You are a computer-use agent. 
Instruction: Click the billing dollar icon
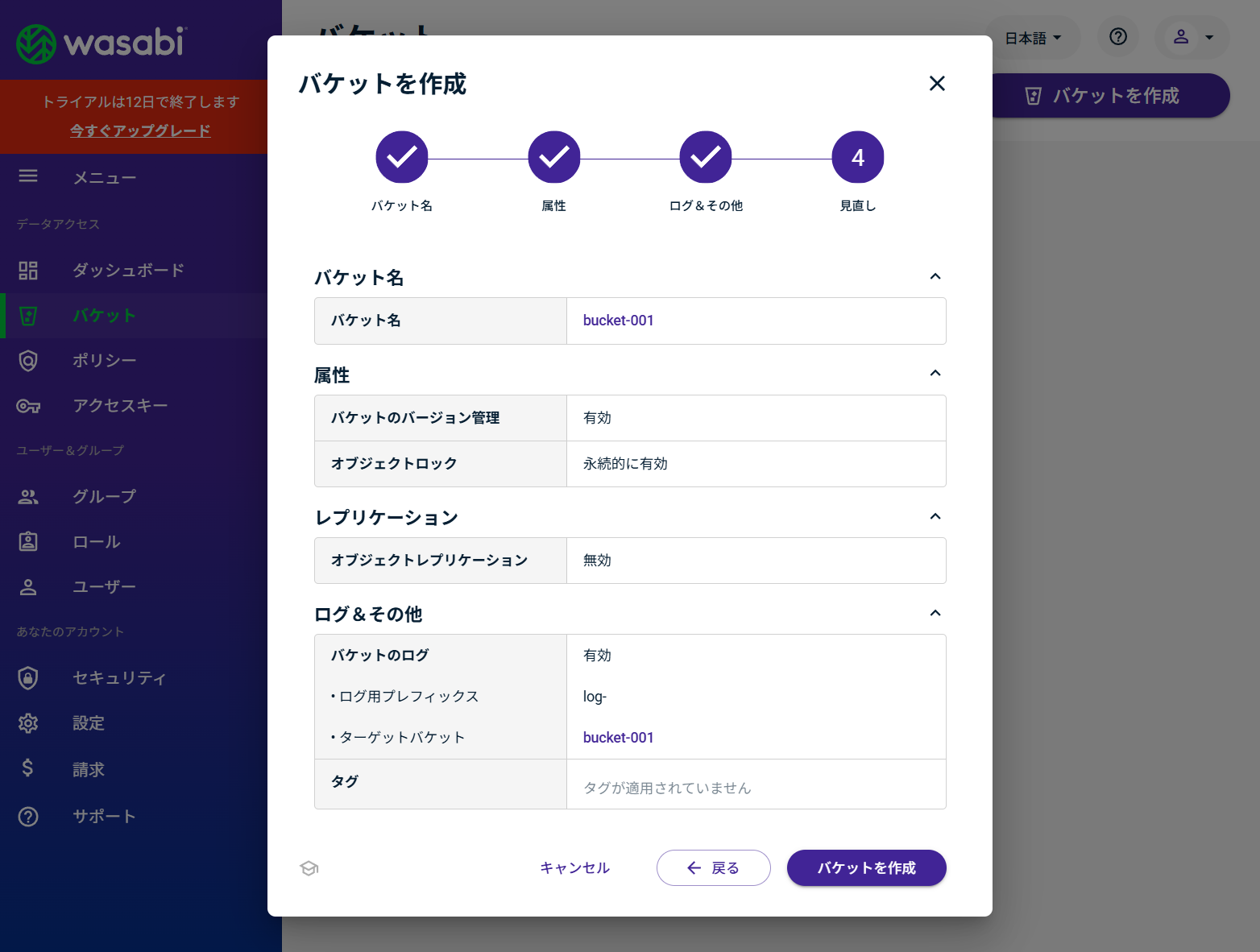coord(28,768)
